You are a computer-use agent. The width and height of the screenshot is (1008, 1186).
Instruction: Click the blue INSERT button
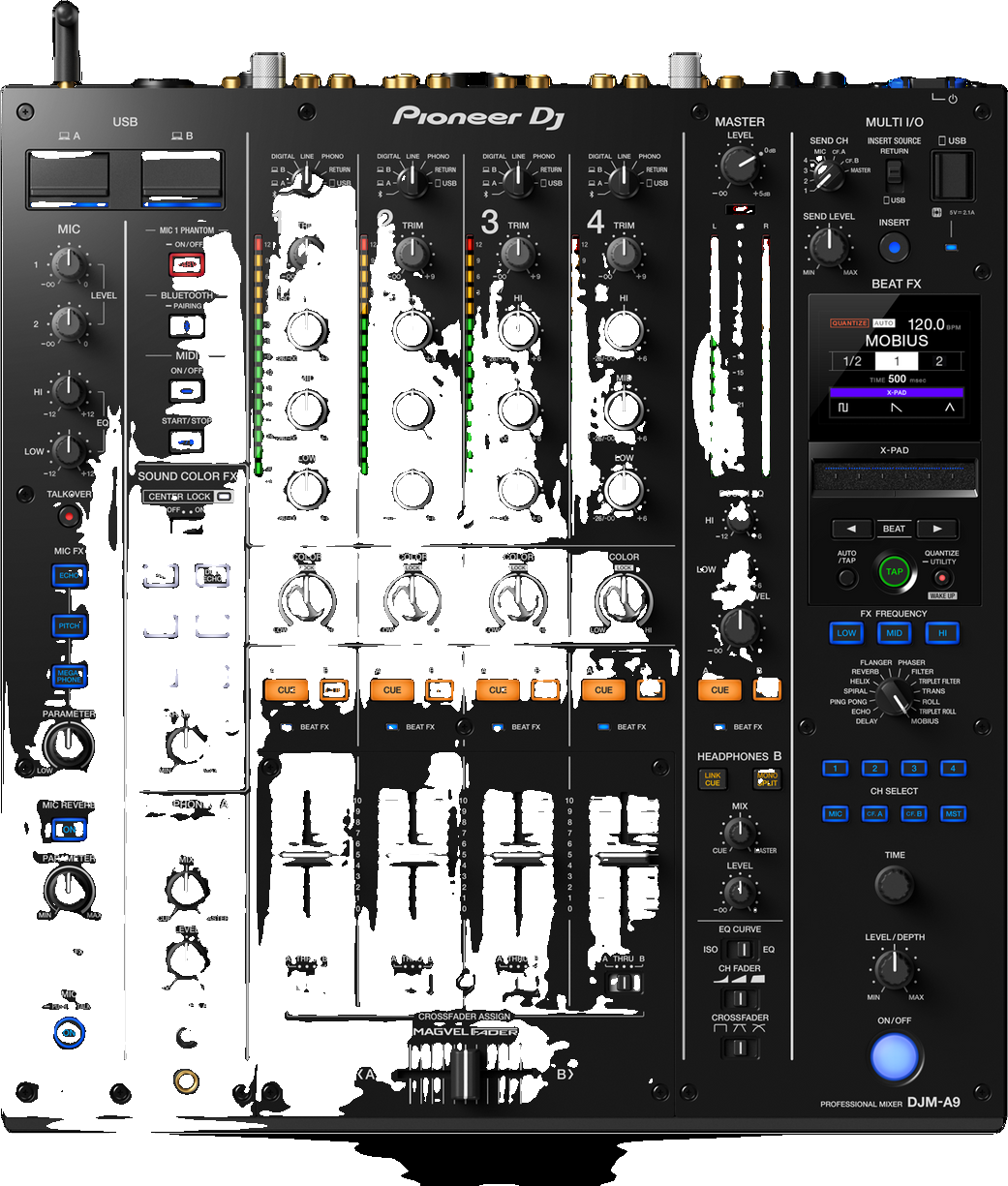[894, 248]
